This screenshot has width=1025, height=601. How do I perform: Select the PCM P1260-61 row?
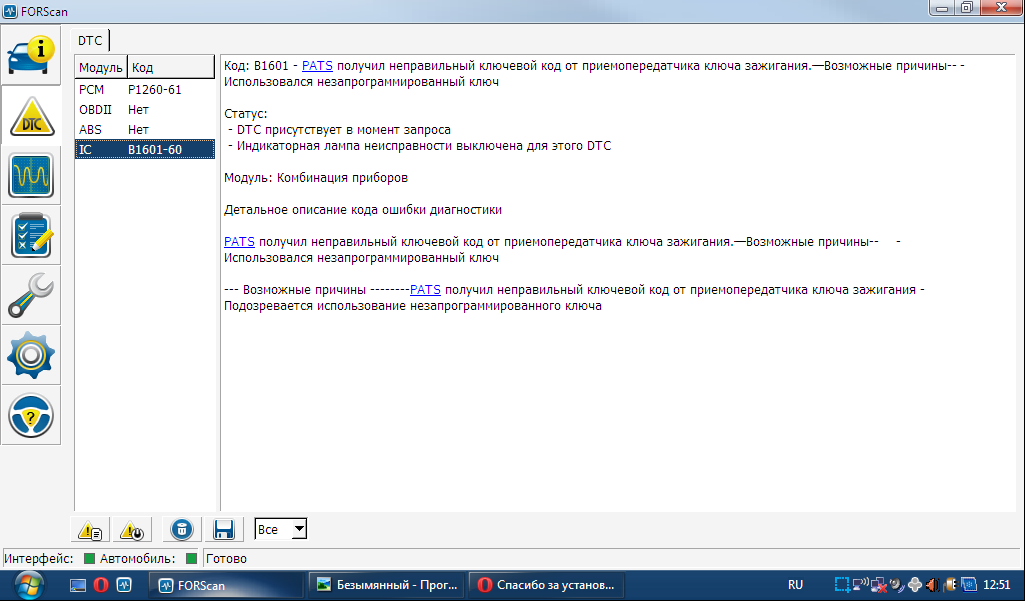[145, 90]
